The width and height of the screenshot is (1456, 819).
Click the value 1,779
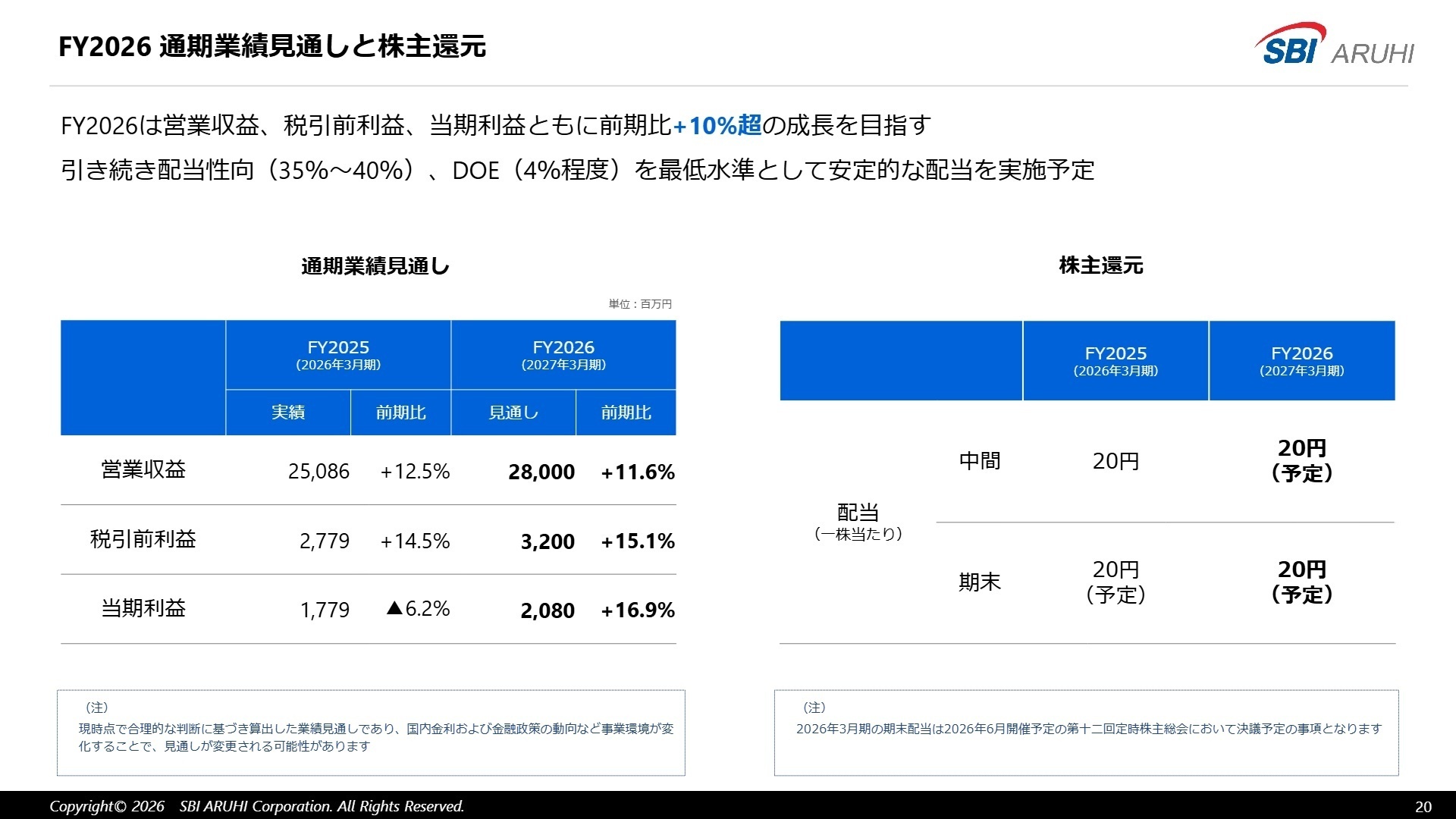point(325,610)
